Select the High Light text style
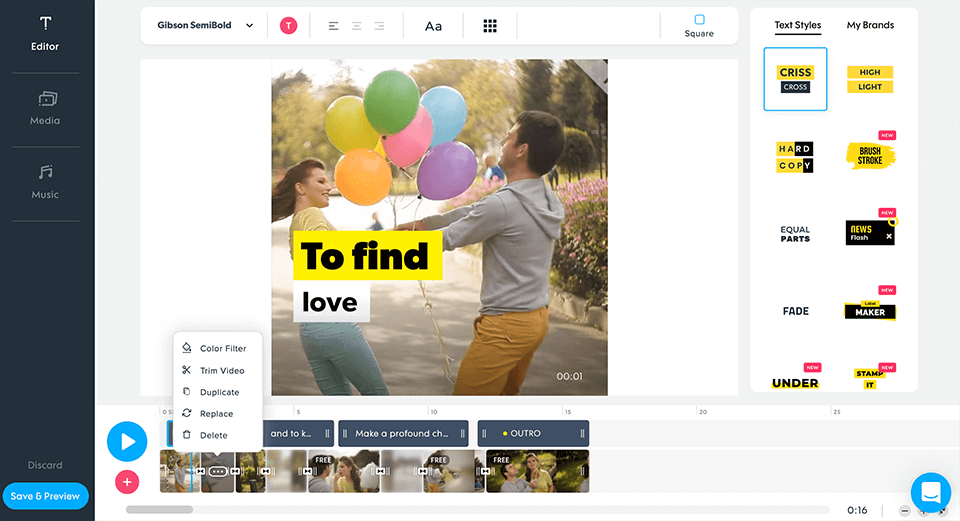The image size is (960, 521). pyautogui.click(x=870, y=79)
